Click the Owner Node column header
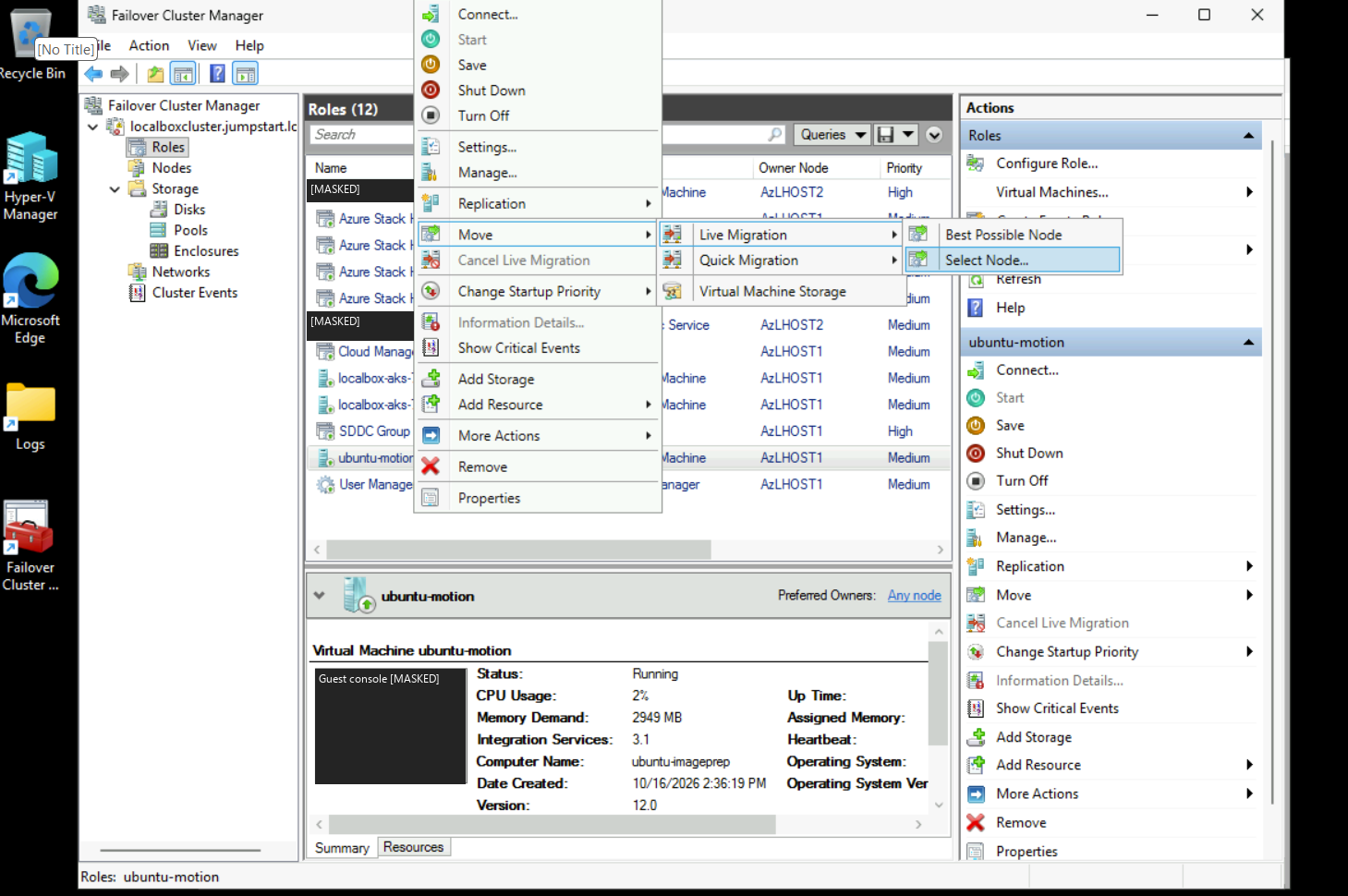 793,168
